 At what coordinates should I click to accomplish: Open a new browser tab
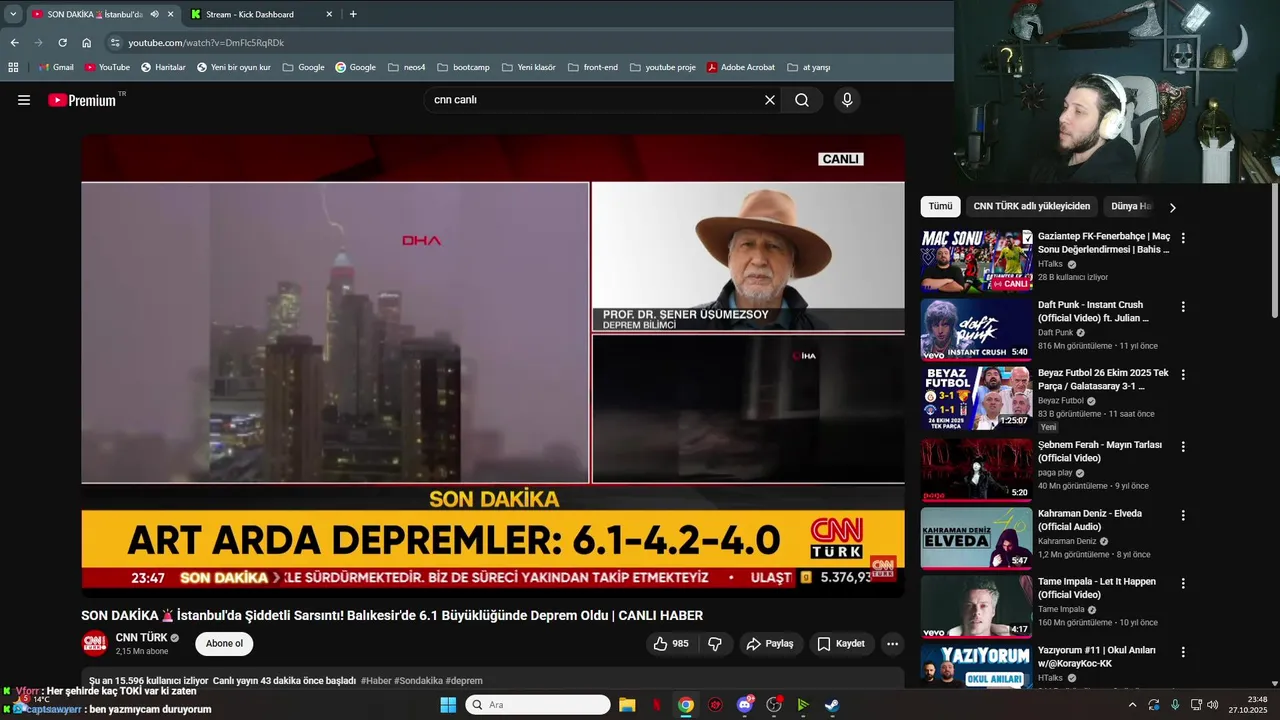353,14
